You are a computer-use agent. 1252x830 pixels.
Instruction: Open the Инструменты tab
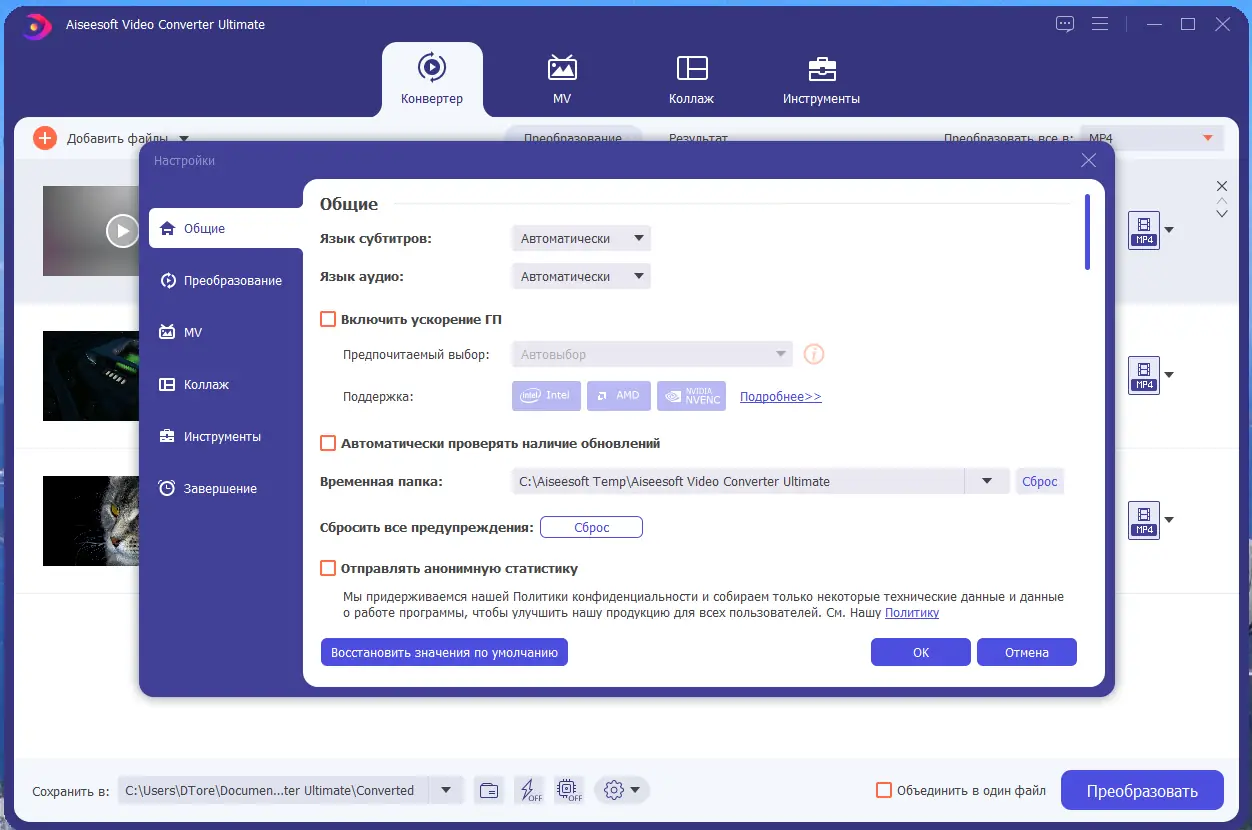pyautogui.click(x=822, y=79)
